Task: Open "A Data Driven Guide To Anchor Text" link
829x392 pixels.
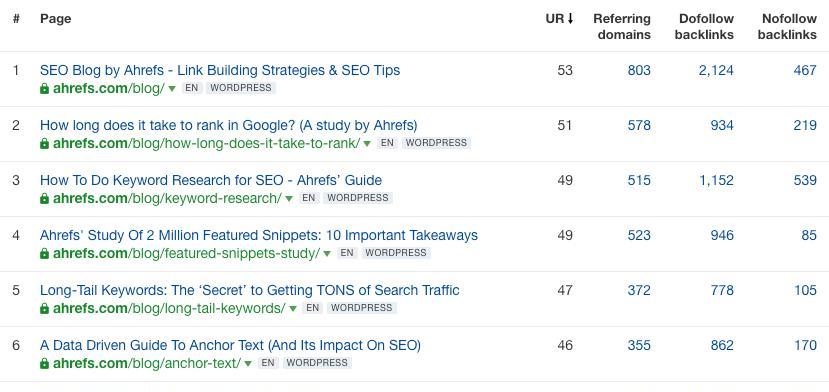Action: coord(231,345)
